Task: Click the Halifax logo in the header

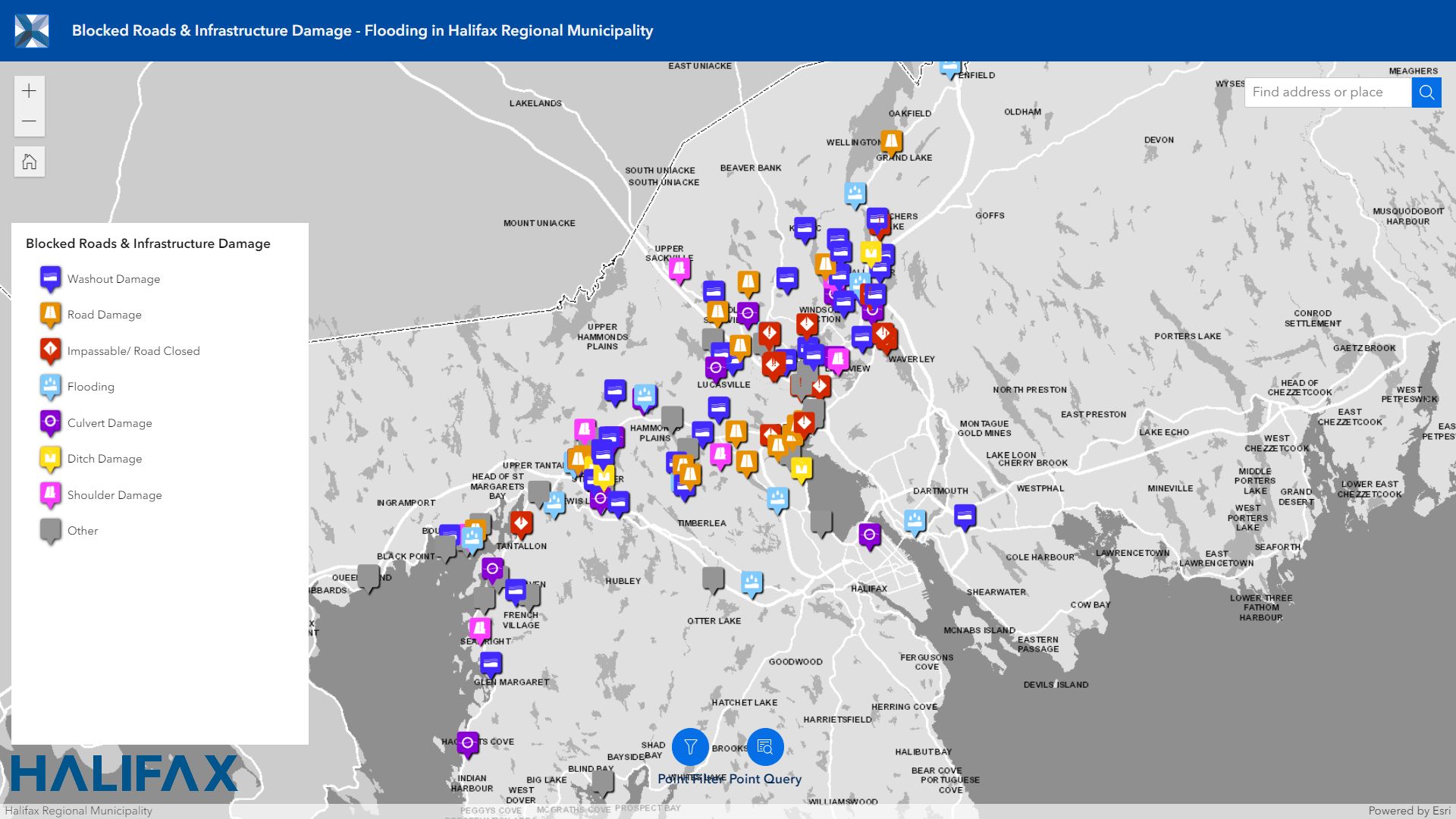Action: (32, 30)
